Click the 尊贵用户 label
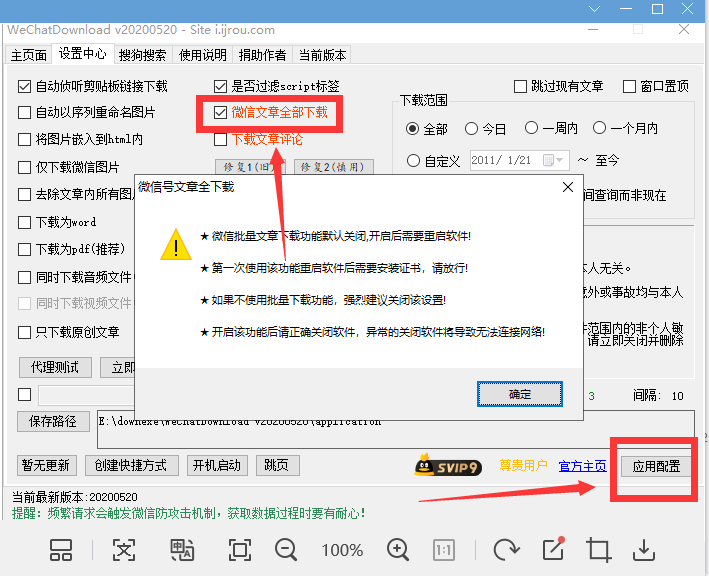The width and height of the screenshot is (709, 576). pyautogui.click(x=524, y=465)
